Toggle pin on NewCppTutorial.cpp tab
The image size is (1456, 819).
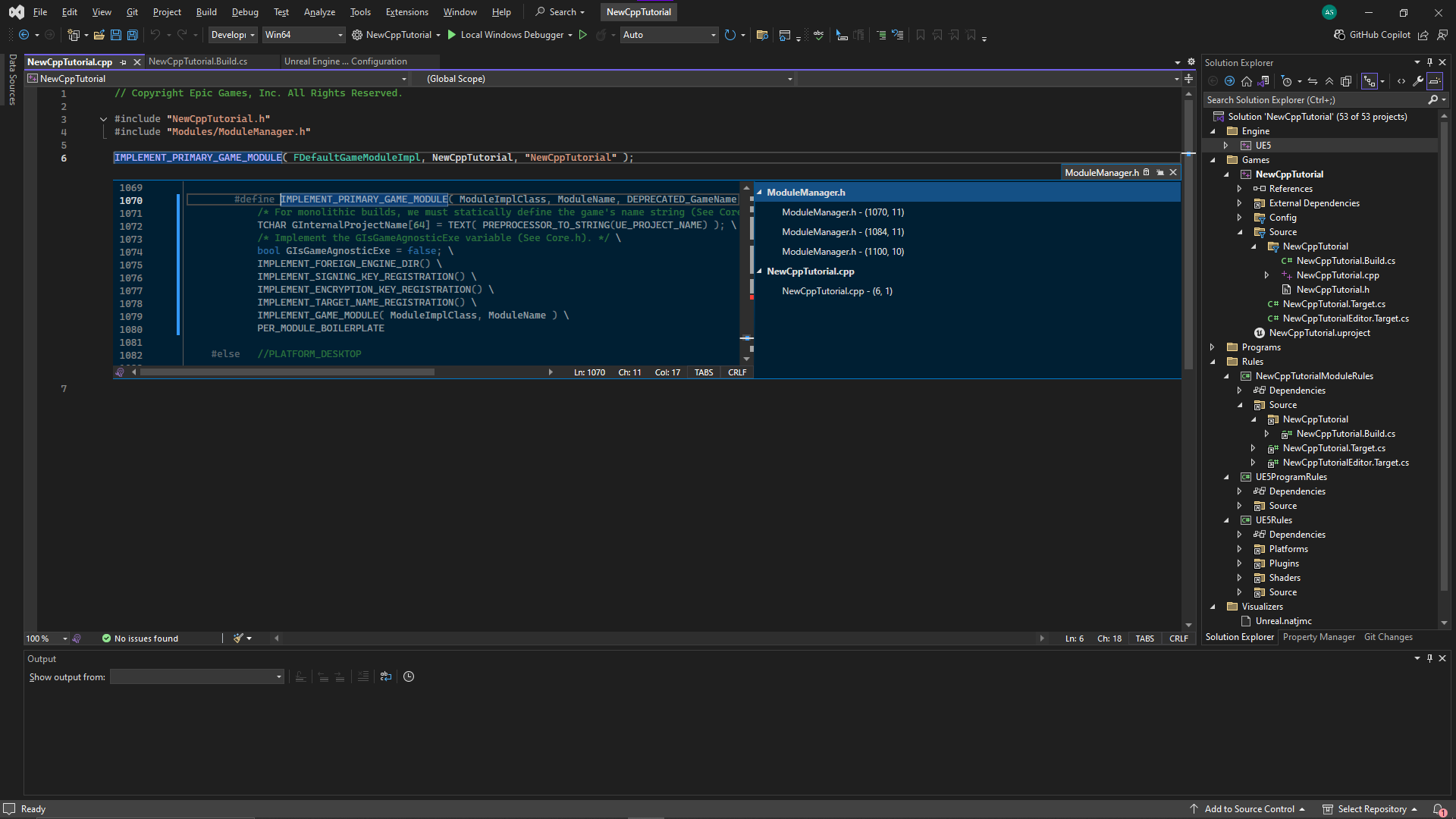[x=124, y=62]
